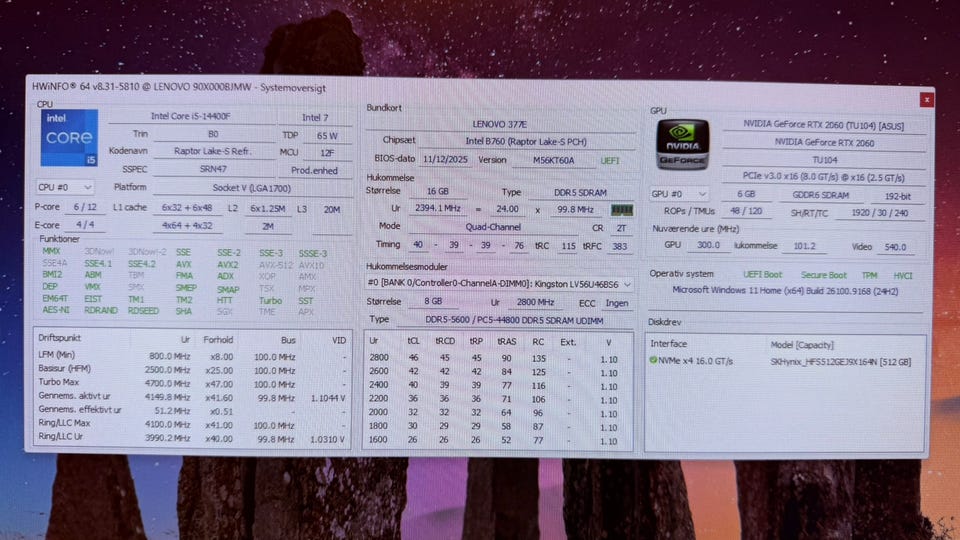The height and width of the screenshot is (540, 960).
Task: Click the Video clock 540.0 value
Action: [894, 247]
